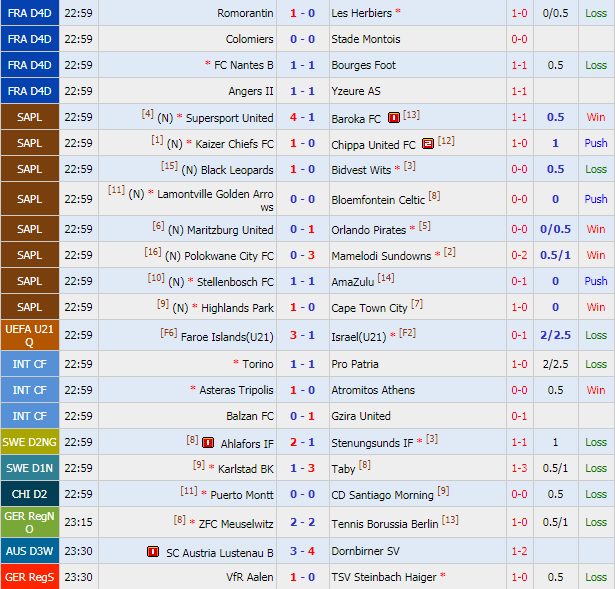Image resolution: width=615 pixels, height=589 pixels.
Task: Click the SAPL label in Black Leopards row
Action: click(x=30, y=169)
